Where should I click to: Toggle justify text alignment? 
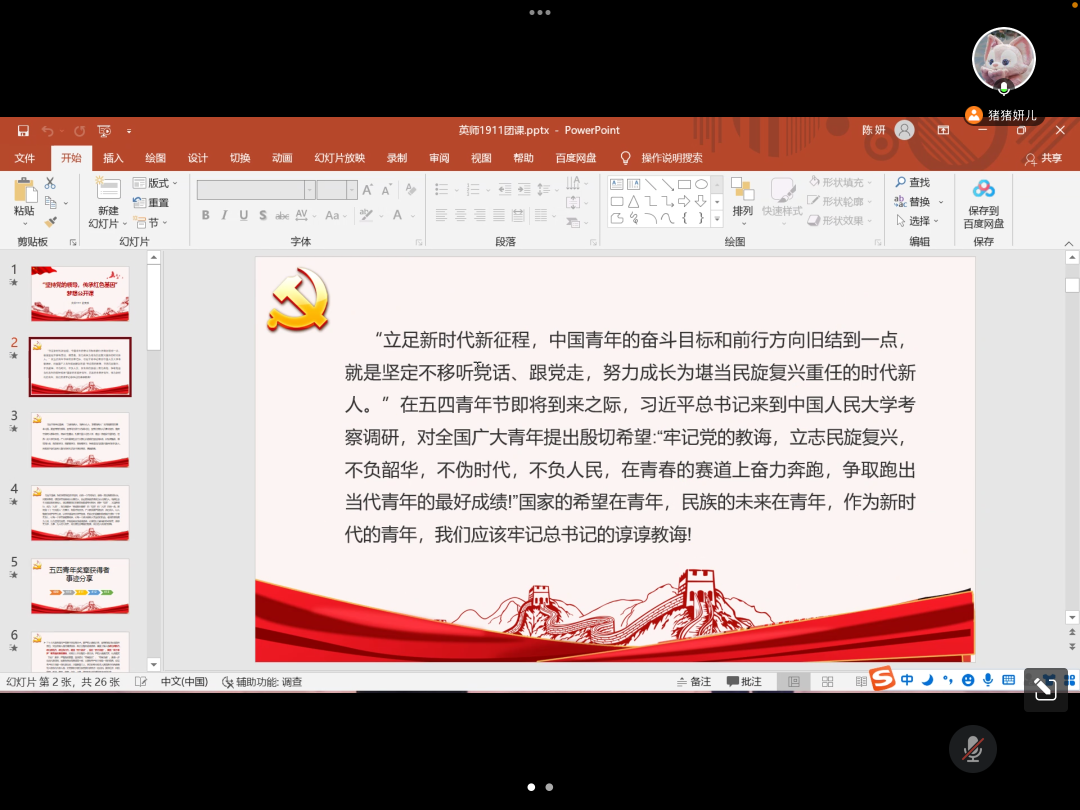coord(499,216)
